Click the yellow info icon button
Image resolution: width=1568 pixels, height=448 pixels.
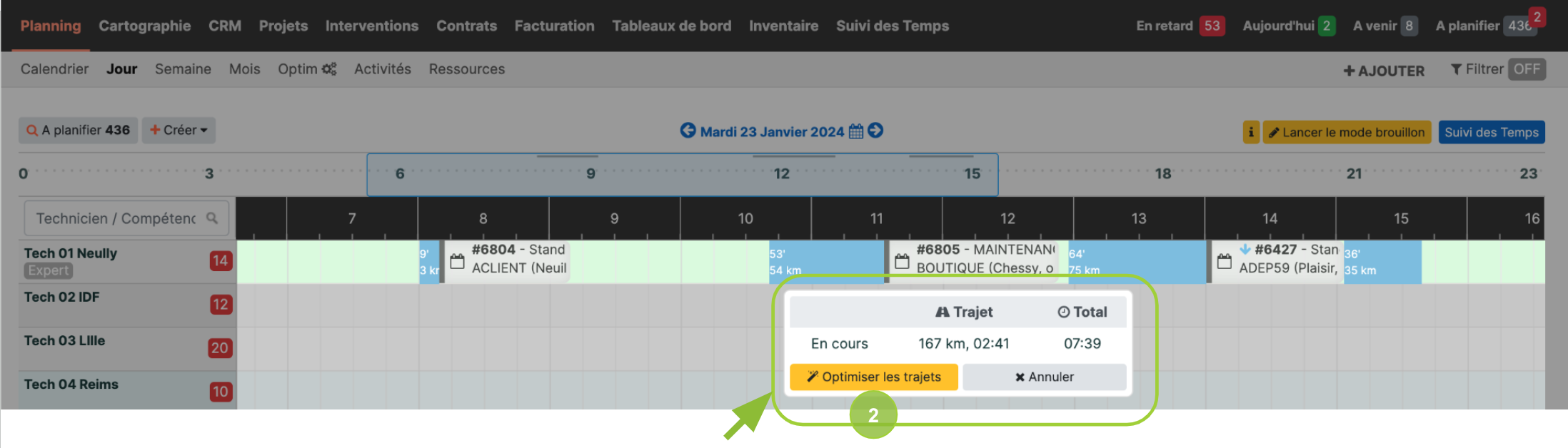[x=1250, y=132]
